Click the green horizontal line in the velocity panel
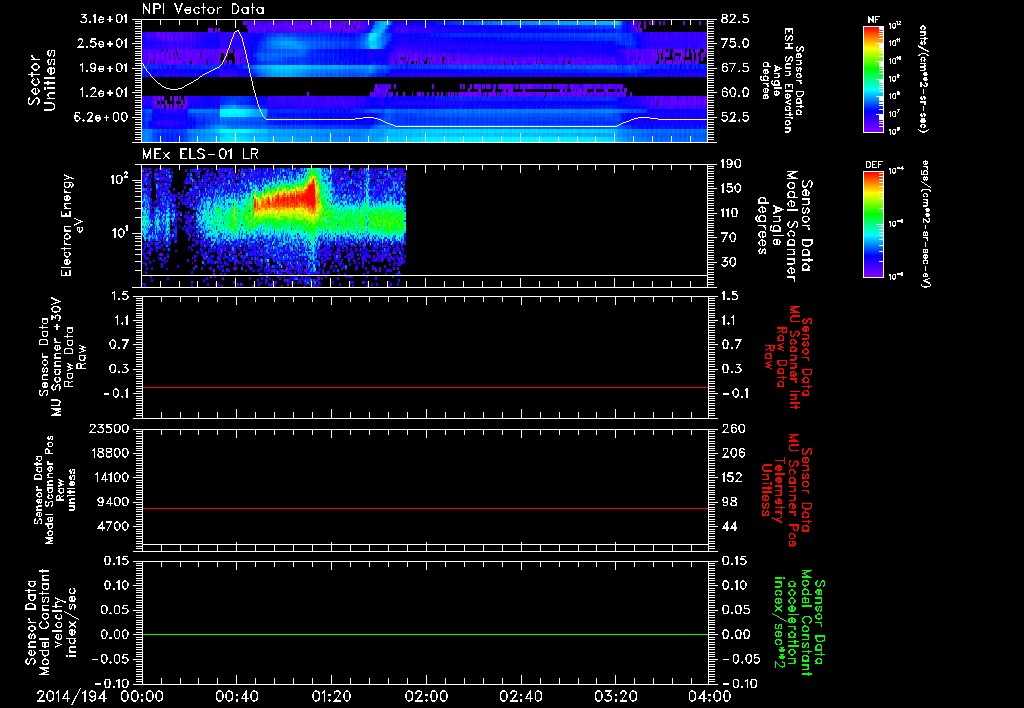This screenshot has height=708, width=1024. [x=425, y=634]
